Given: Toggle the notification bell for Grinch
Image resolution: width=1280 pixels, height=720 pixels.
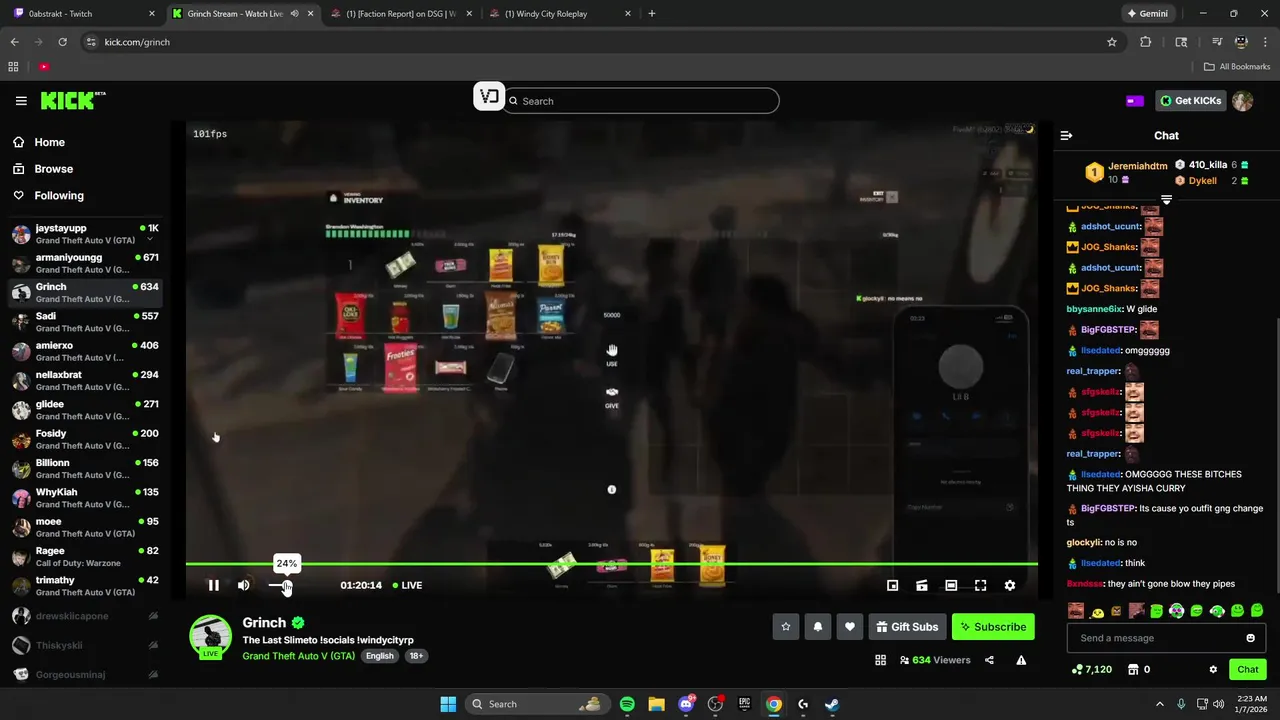Looking at the screenshot, I should click(818, 627).
